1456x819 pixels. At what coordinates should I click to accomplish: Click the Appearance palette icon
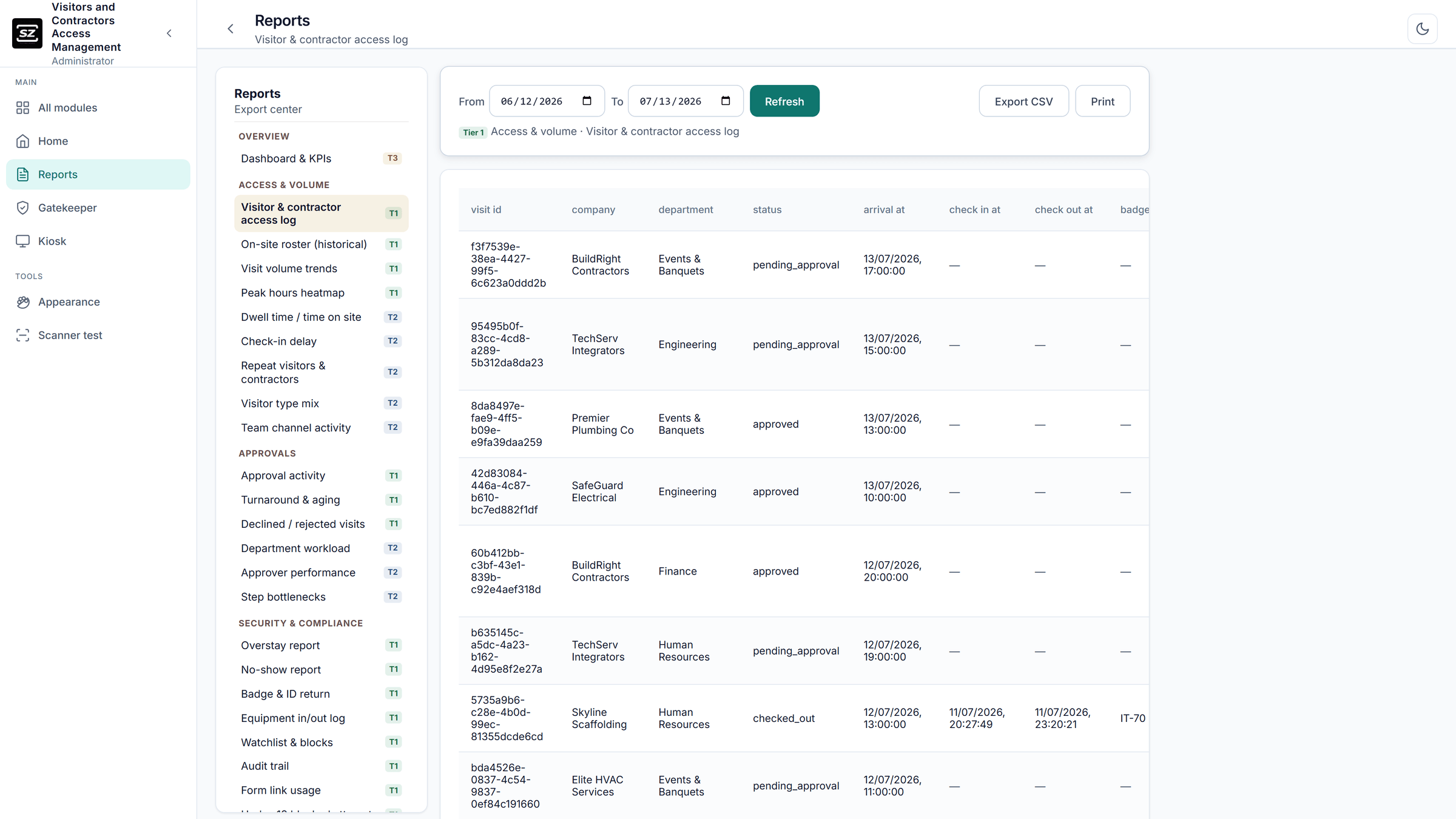[x=23, y=302]
